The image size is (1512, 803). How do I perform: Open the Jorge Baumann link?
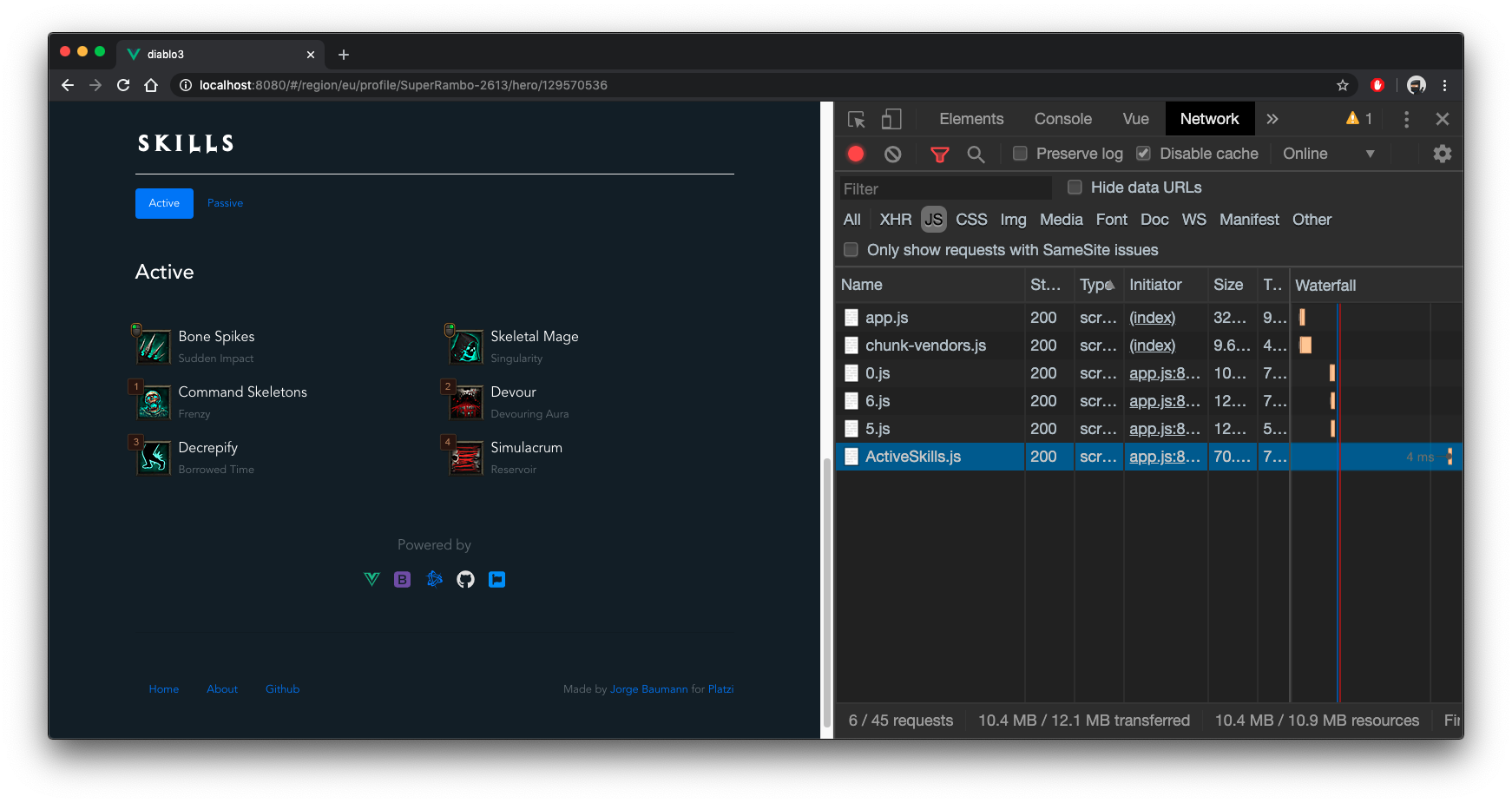click(648, 689)
